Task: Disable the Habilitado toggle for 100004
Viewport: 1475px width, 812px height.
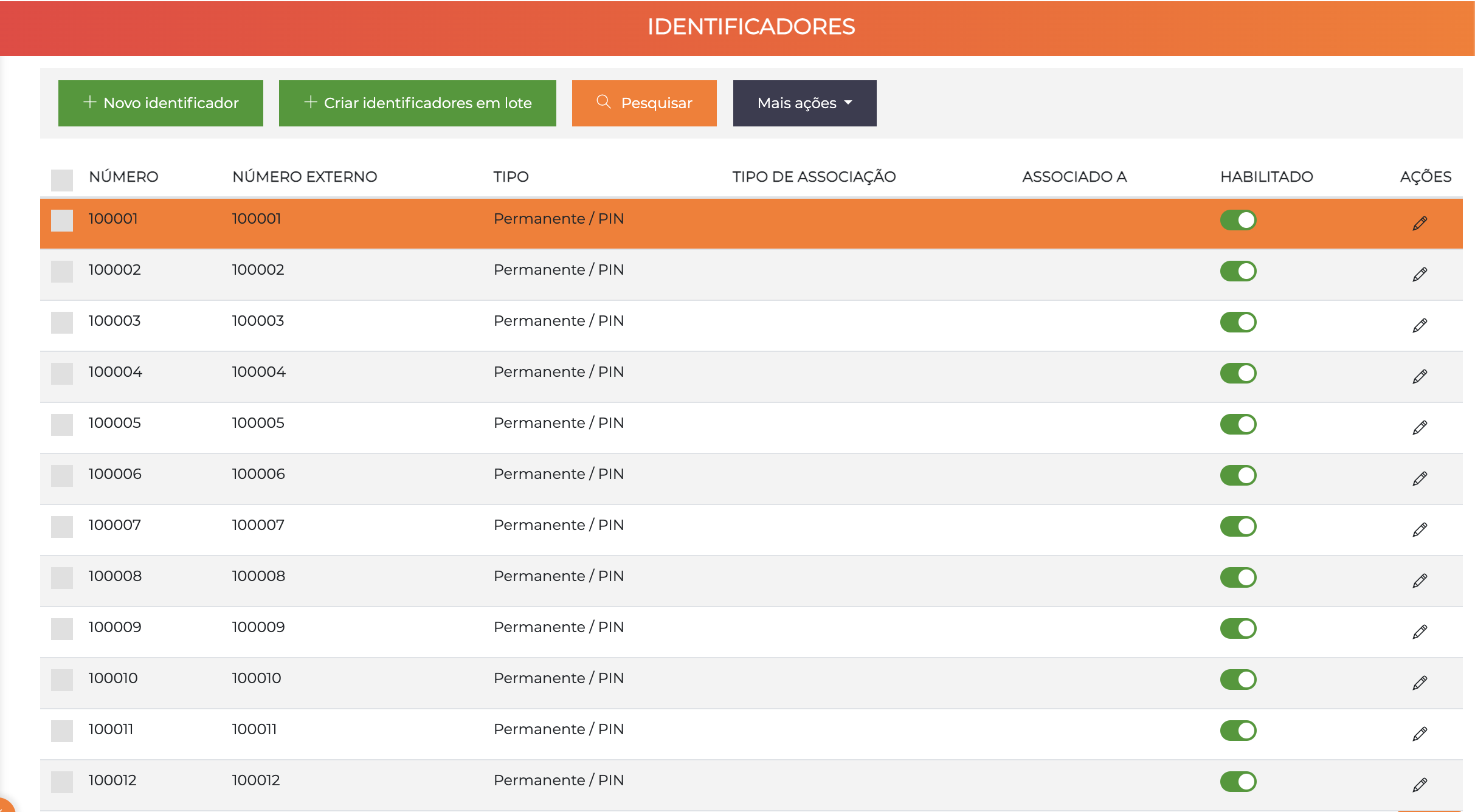Action: click(x=1238, y=373)
